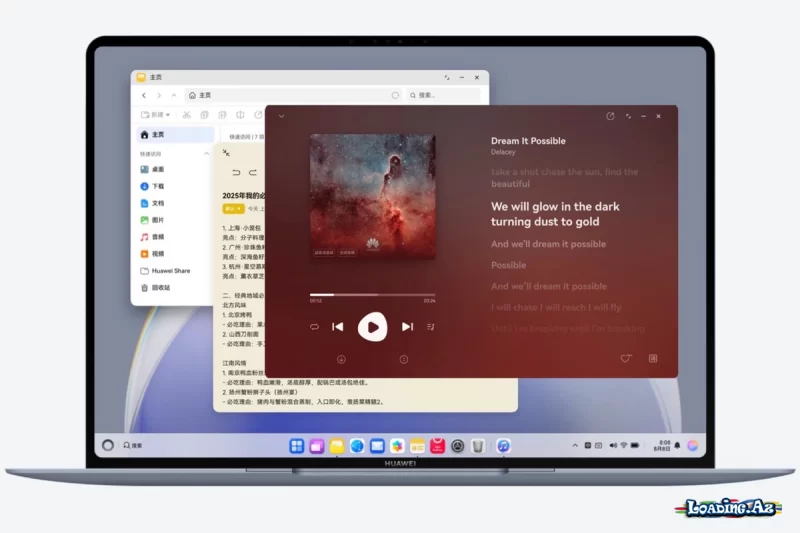Shrink the notes window with arrows icon
The width and height of the screenshot is (800, 533).
226,153
